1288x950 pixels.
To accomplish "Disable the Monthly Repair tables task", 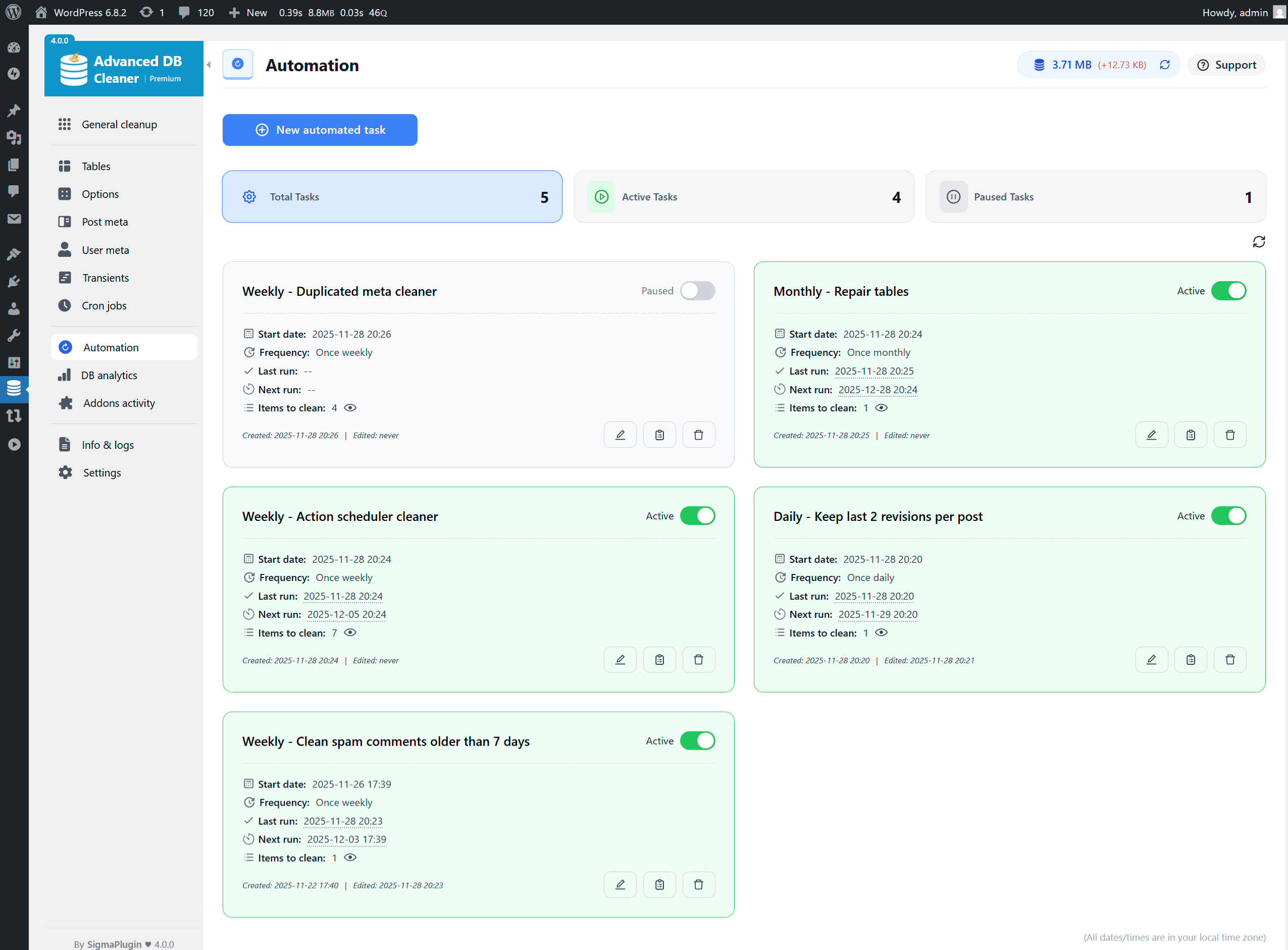I will point(1229,290).
